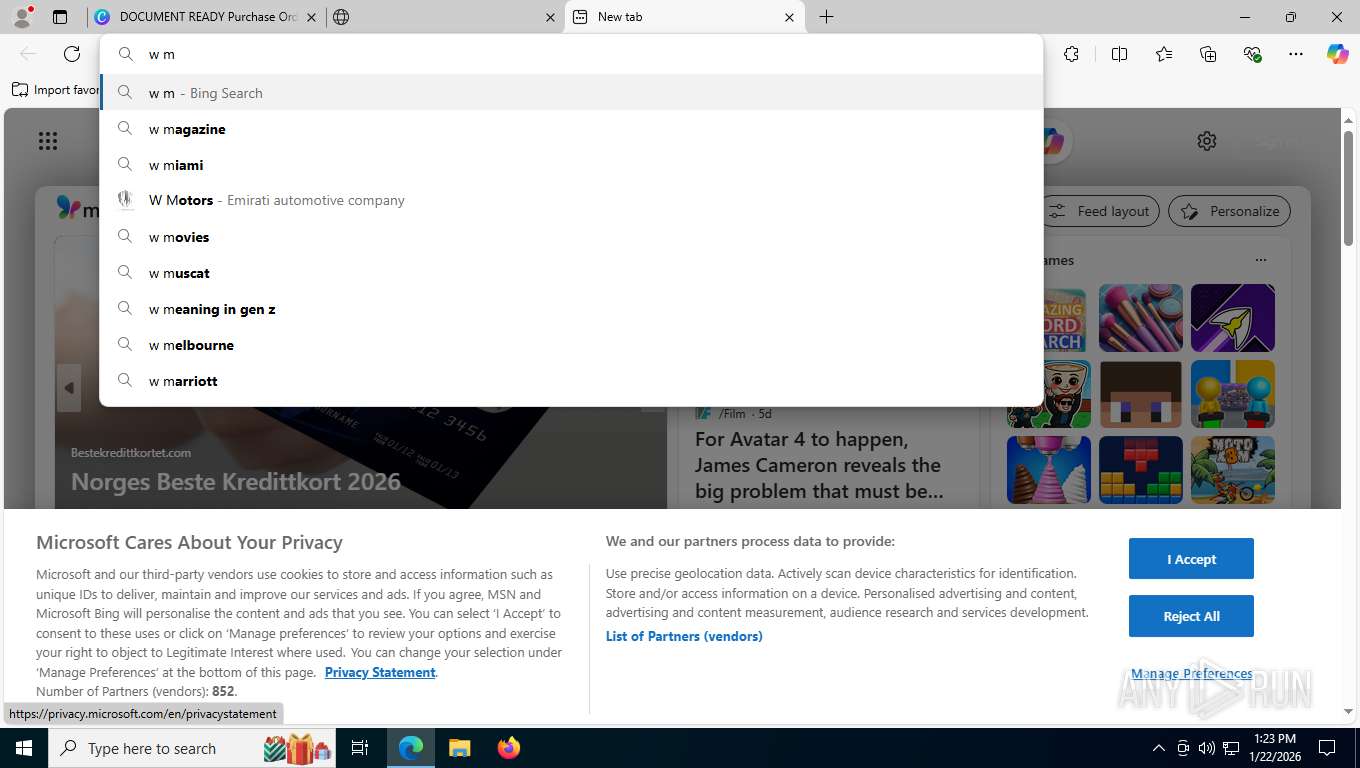1360x768 pixels.
Task: Click the Feed layout button
Action: coord(1101,211)
